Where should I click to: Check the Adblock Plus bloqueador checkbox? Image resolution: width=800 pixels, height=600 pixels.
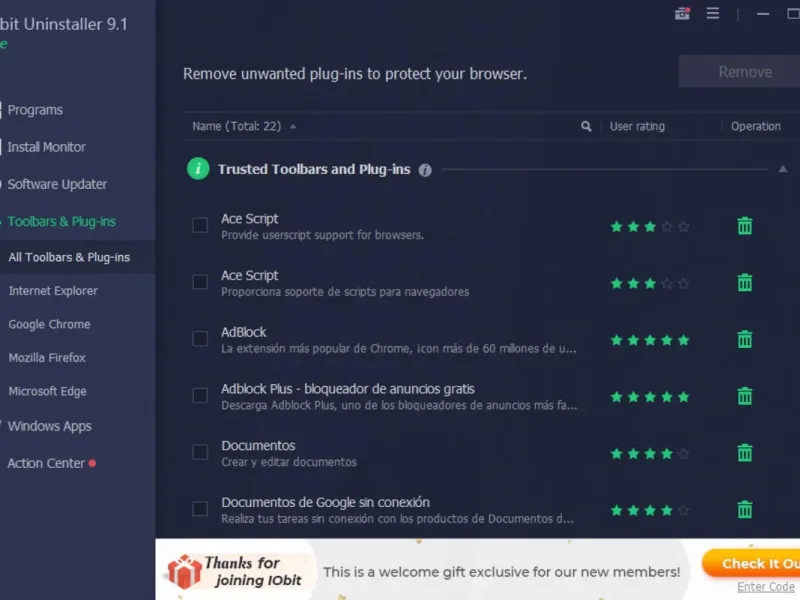(200, 395)
